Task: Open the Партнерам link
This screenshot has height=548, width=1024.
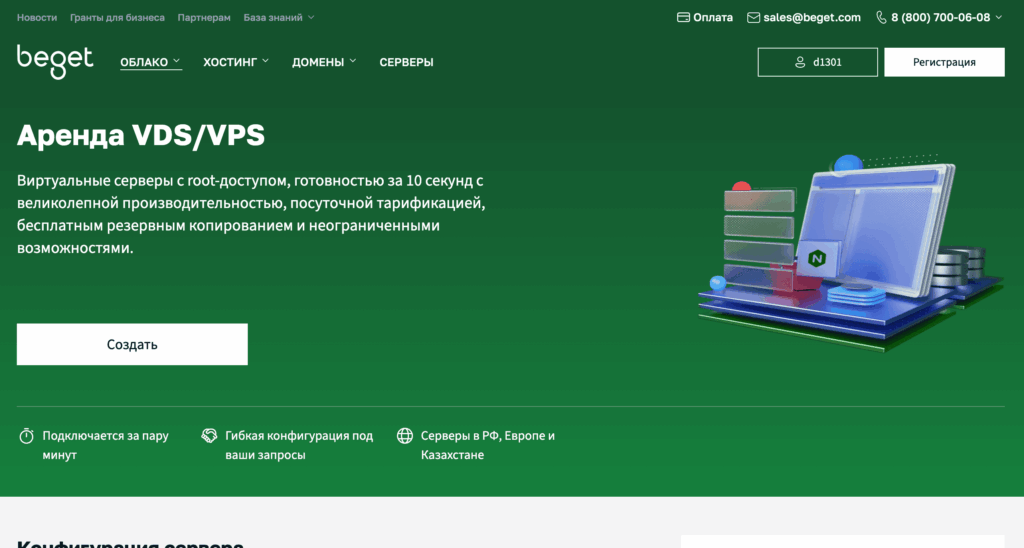Action: coord(204,17)
